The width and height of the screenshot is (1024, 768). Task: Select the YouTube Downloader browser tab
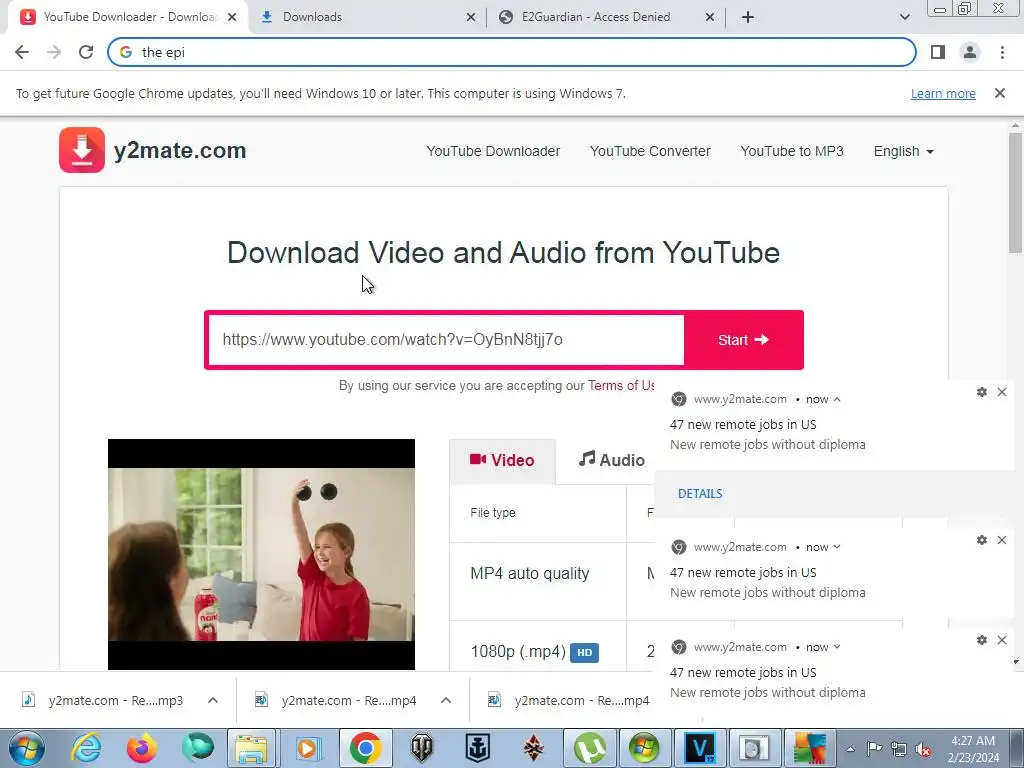coord(128,17)
